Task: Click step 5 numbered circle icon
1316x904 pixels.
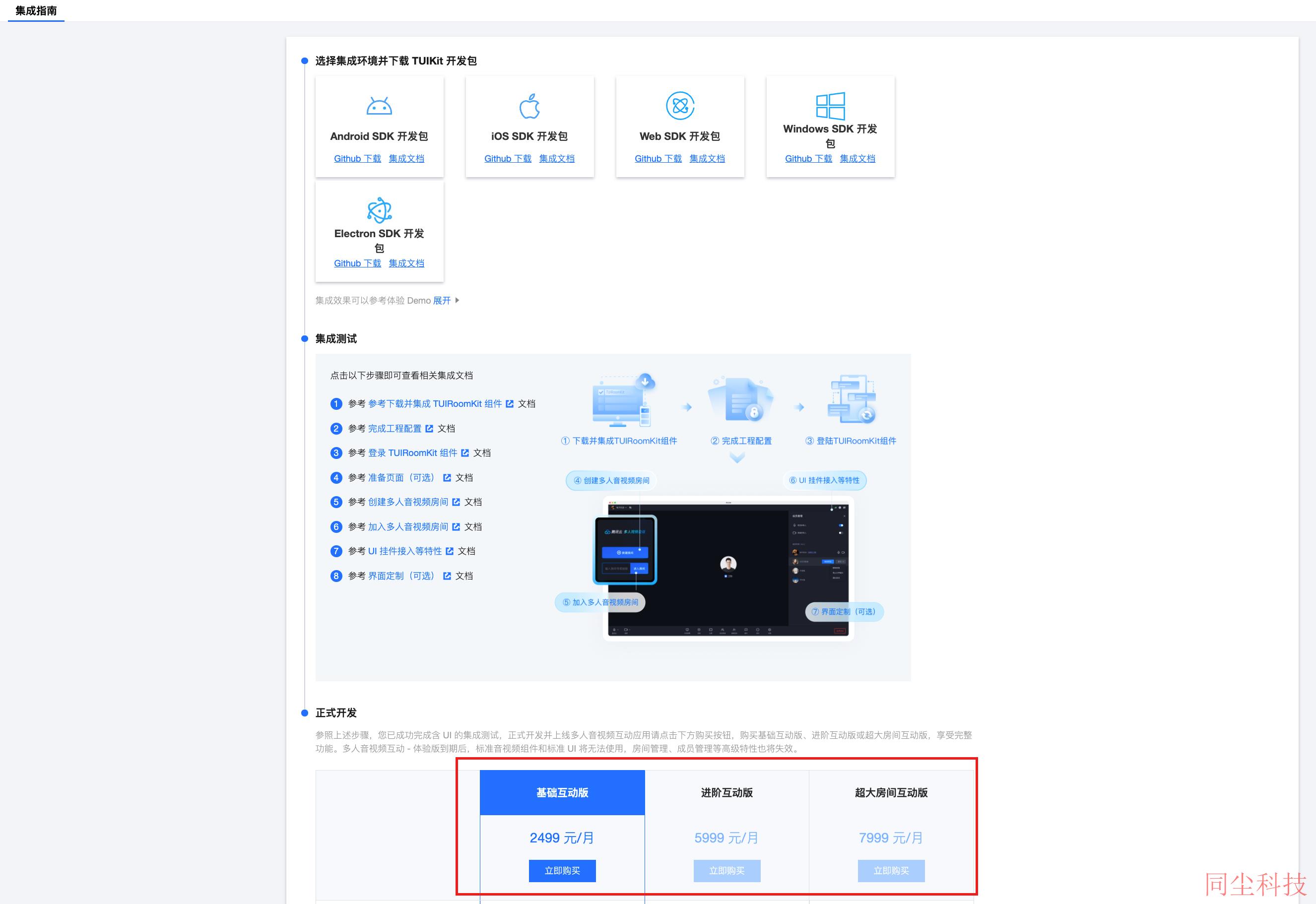Action: 336,503
